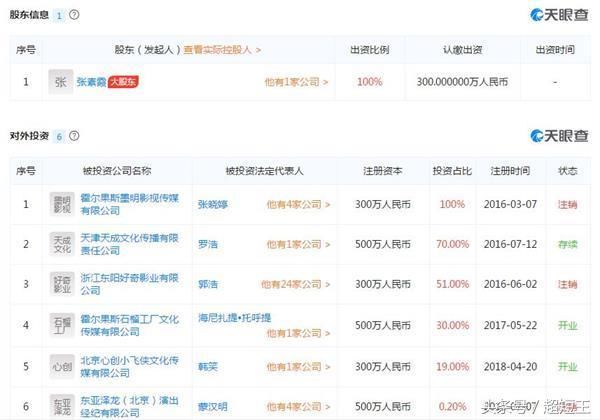Select the 状态 column header

tap(567, 171)
